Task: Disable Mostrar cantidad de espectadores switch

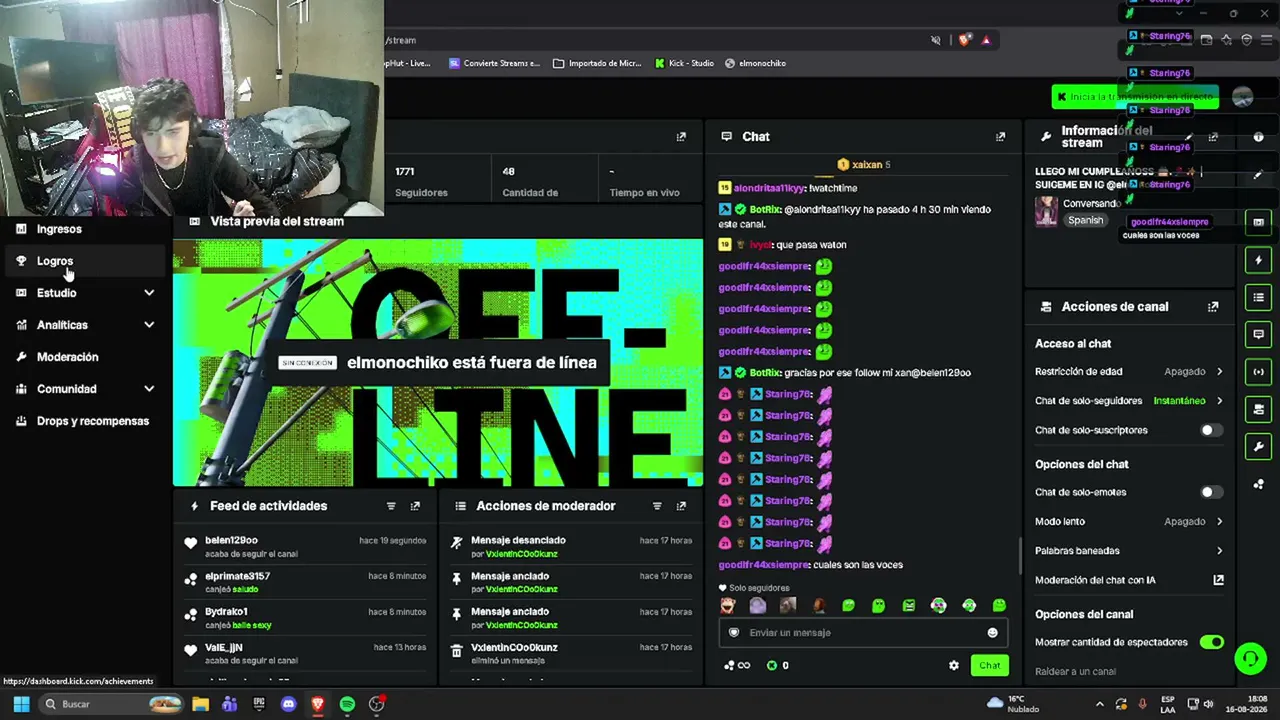Action: point(1211,642)
